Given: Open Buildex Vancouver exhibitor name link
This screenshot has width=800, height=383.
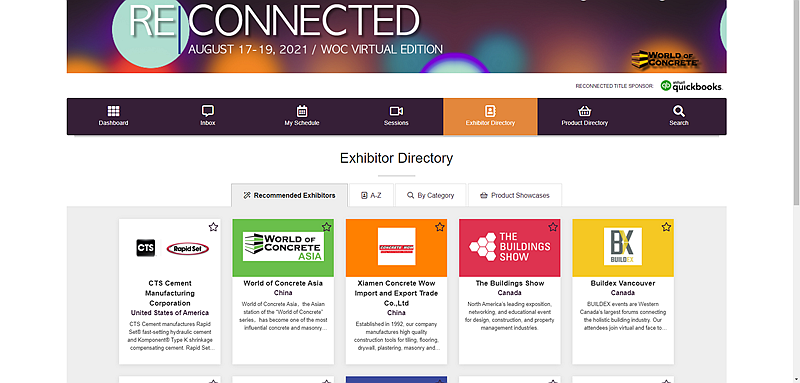Looking at the screenshot, I should [622, 283].
